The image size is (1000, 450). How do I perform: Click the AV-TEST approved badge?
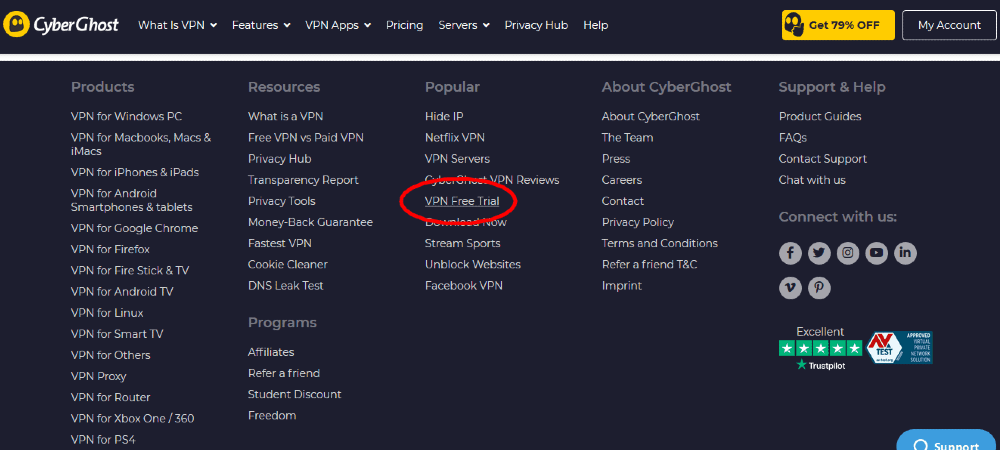[x=899, y=347]
